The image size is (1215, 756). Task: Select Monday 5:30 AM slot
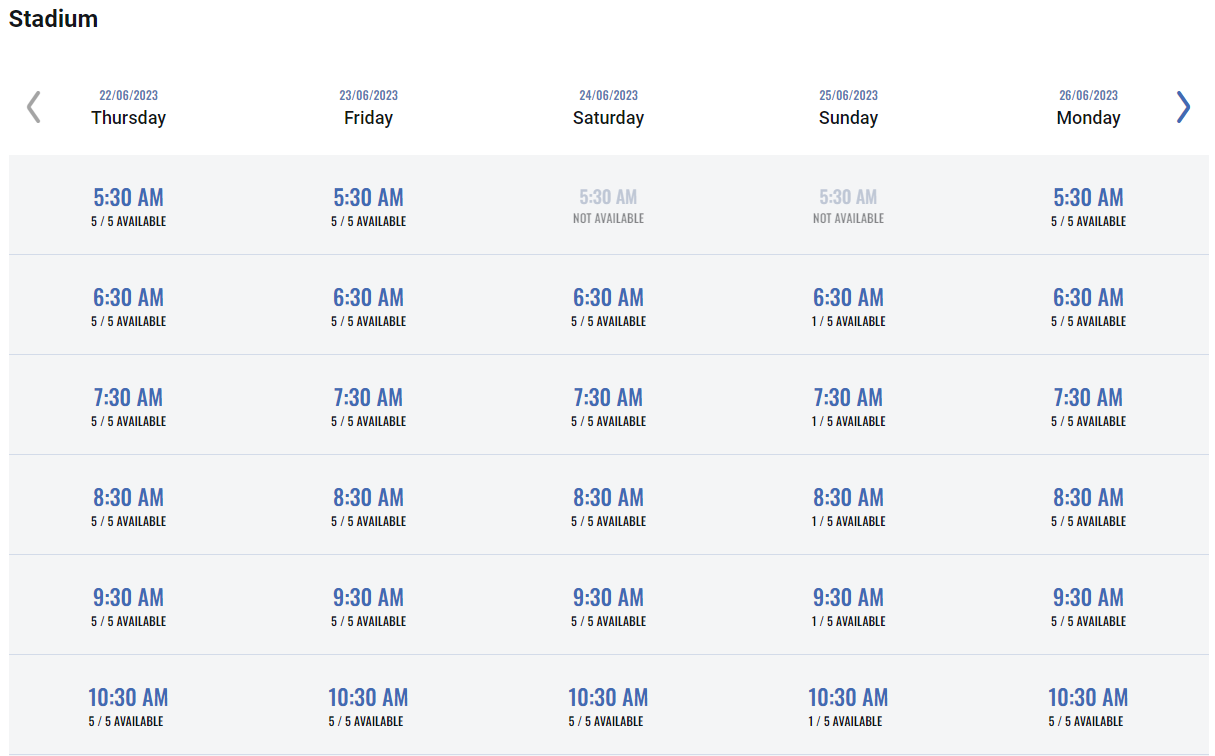click(1088, 204)
